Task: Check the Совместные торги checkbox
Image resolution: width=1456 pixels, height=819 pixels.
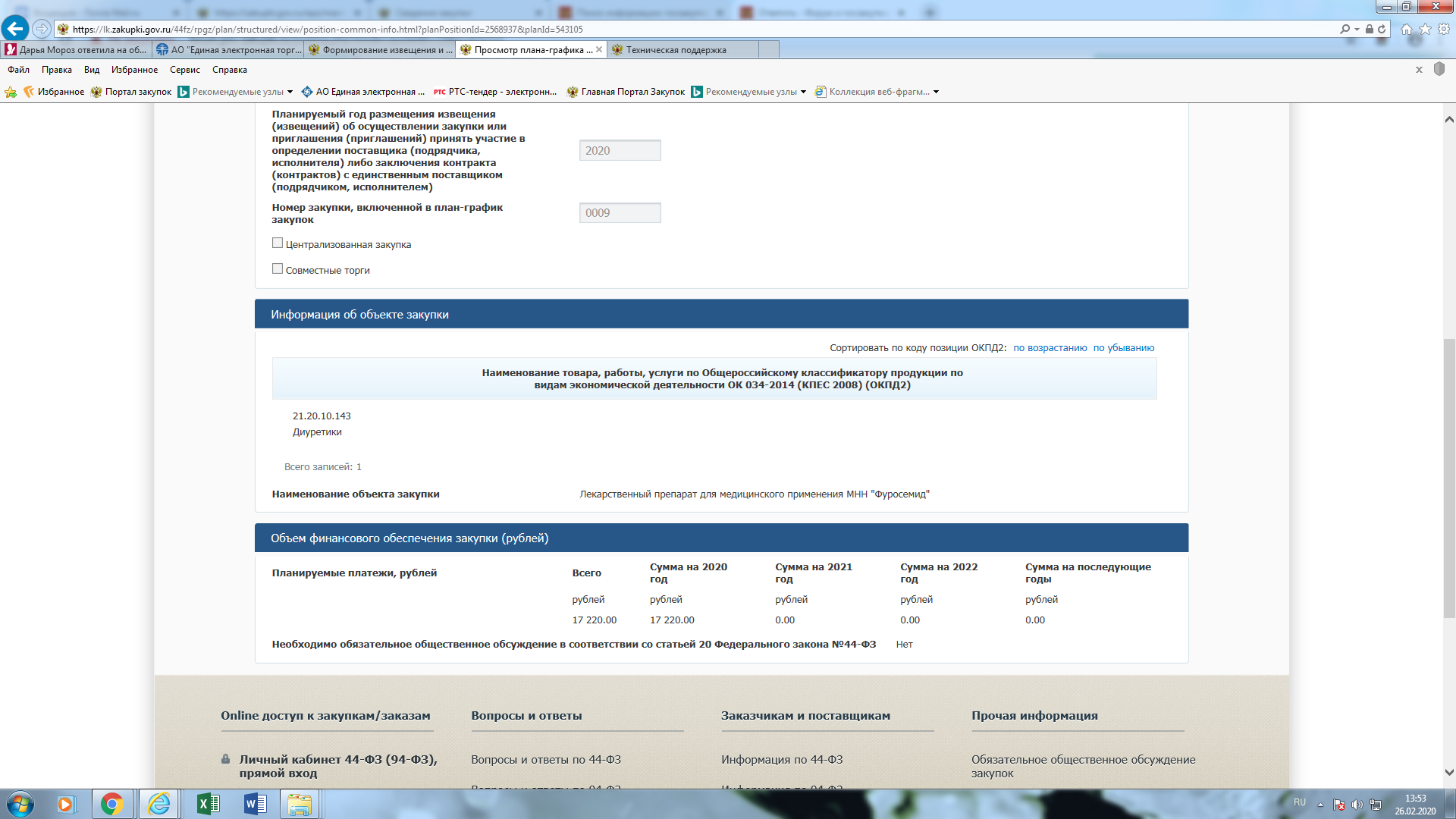Action: click(x=278, y=269)
